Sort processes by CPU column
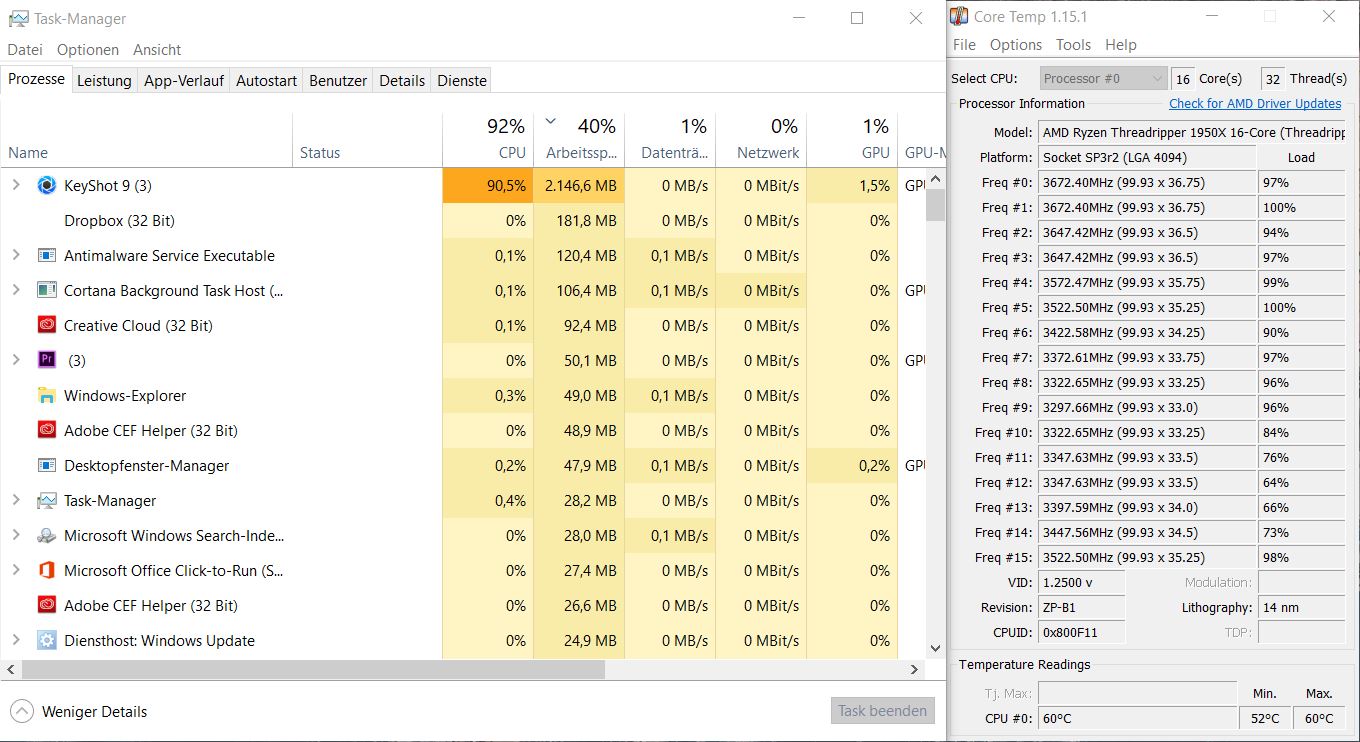The image size is (1360, 742). click(488, 139)
